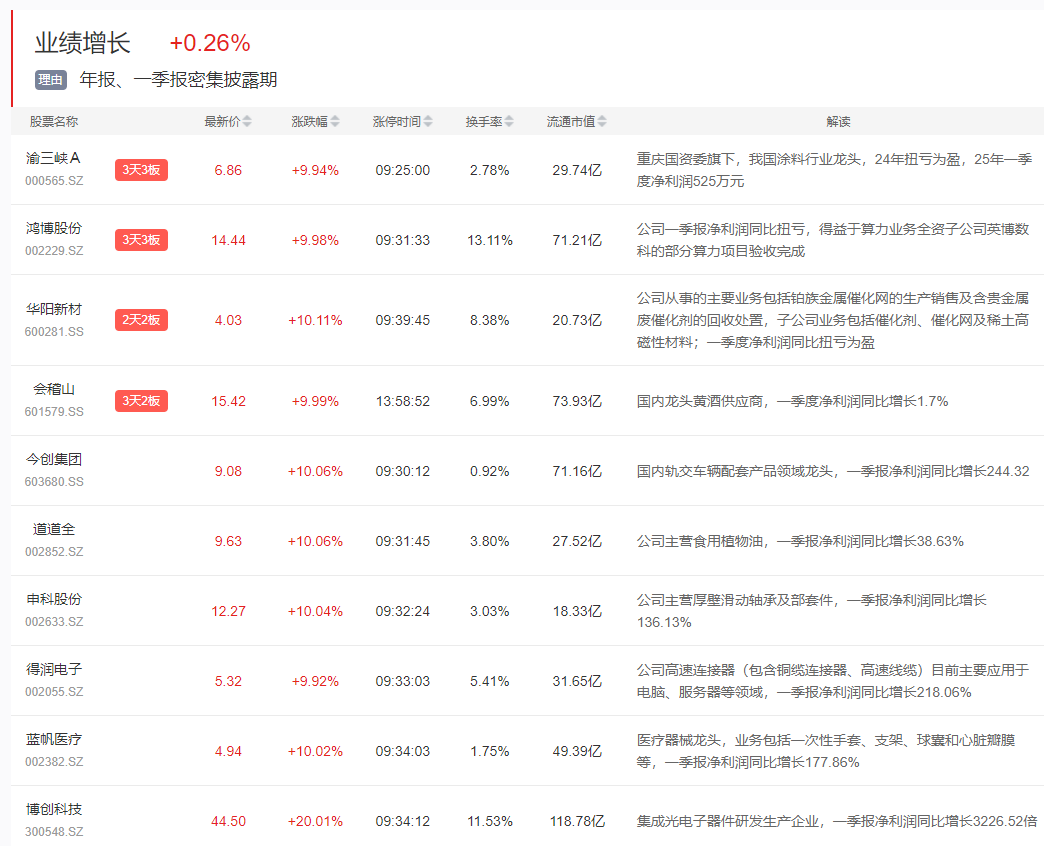The width and height of the screenshot is (1044, 846).
Task: Click 3天3板 badge for 鸿博股份
Action: [x=141, y=240]
